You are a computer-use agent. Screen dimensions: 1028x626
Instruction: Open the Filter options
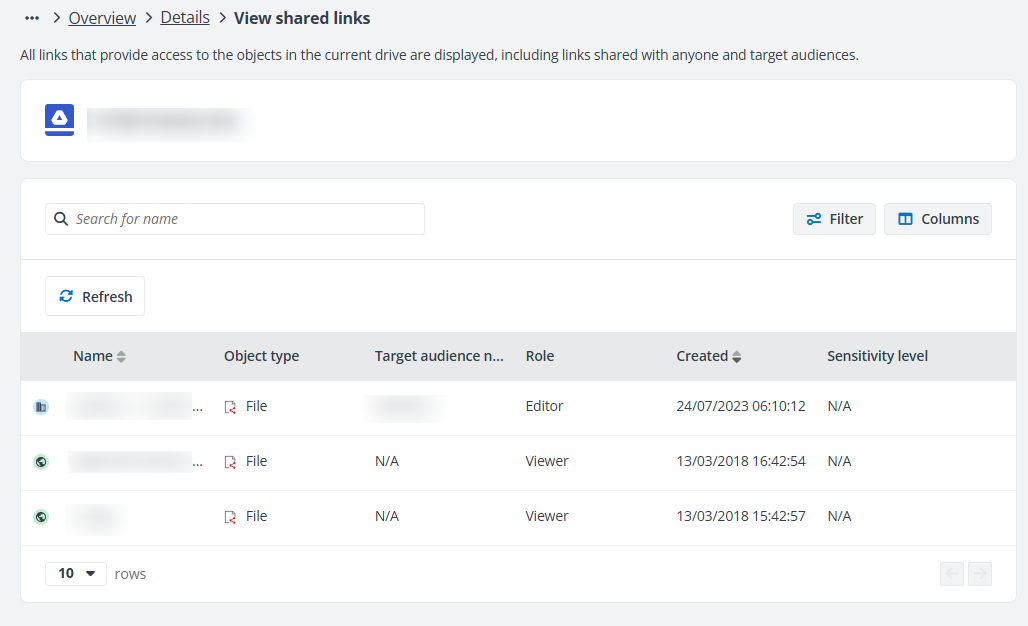[834, 219]
